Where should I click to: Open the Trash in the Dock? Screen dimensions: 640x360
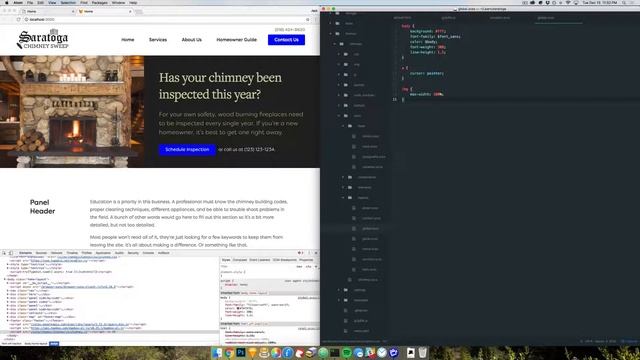(423, 353)
